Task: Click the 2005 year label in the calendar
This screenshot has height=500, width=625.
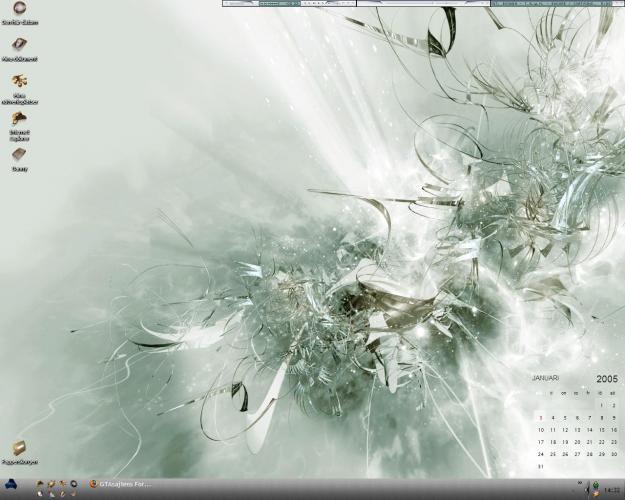Action: [x=607, y=379]
